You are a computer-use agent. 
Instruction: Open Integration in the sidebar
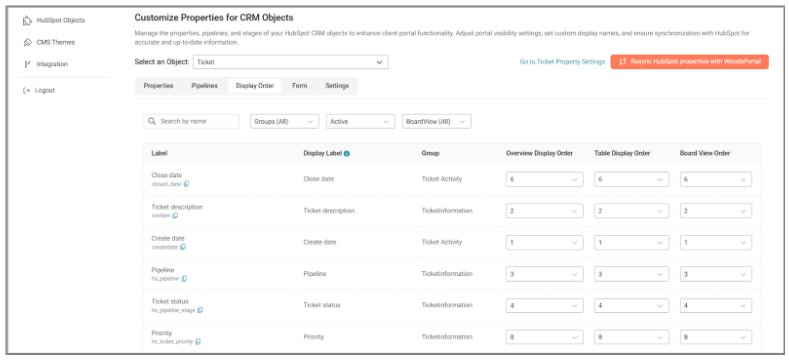[x=52, y=64]
